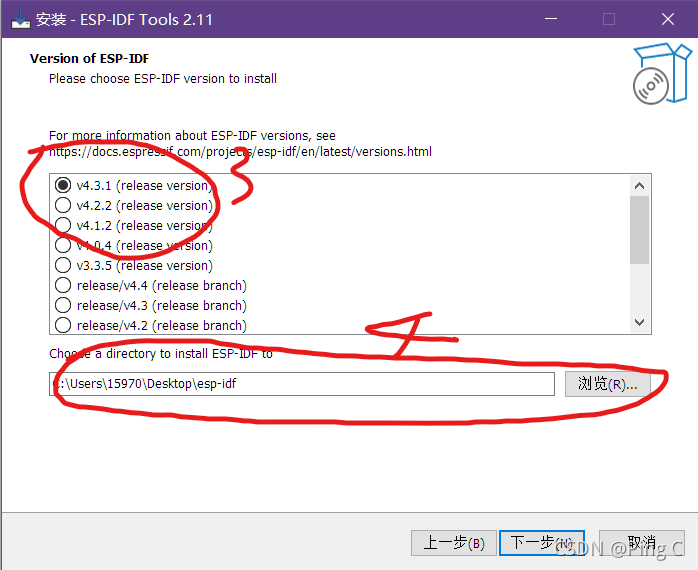Screen dimensions: 698x570
Task: Click the ESP-IDF install directory path field
Action: coord(302,384)
